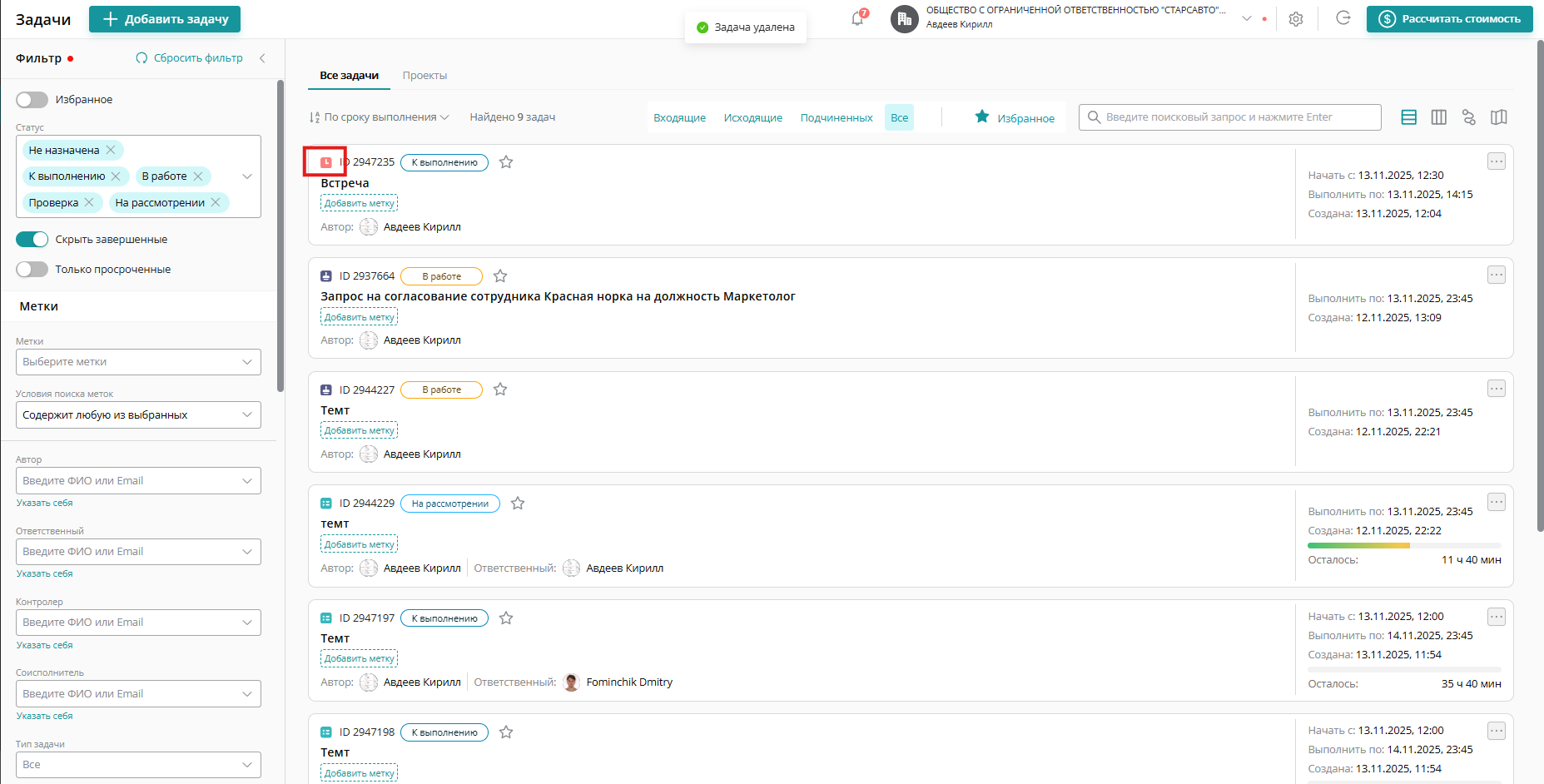Remove the 'В работе' status chip

click(198, 176)
